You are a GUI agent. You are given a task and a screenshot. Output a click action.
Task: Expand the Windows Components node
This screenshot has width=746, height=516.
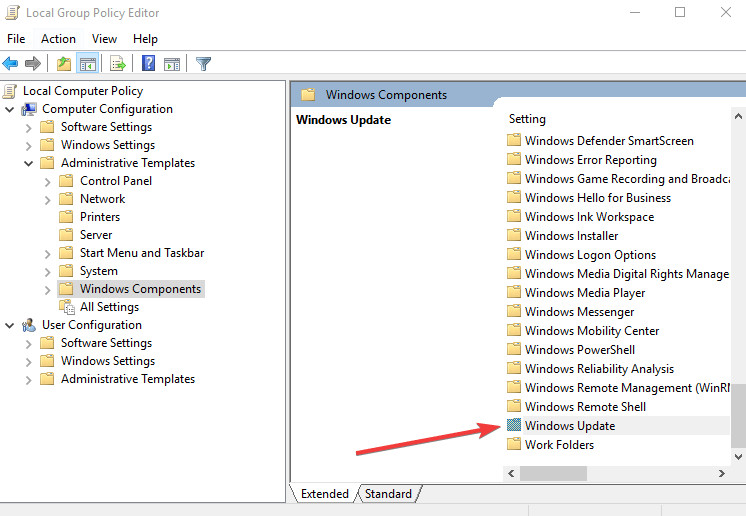click(48, 290)
